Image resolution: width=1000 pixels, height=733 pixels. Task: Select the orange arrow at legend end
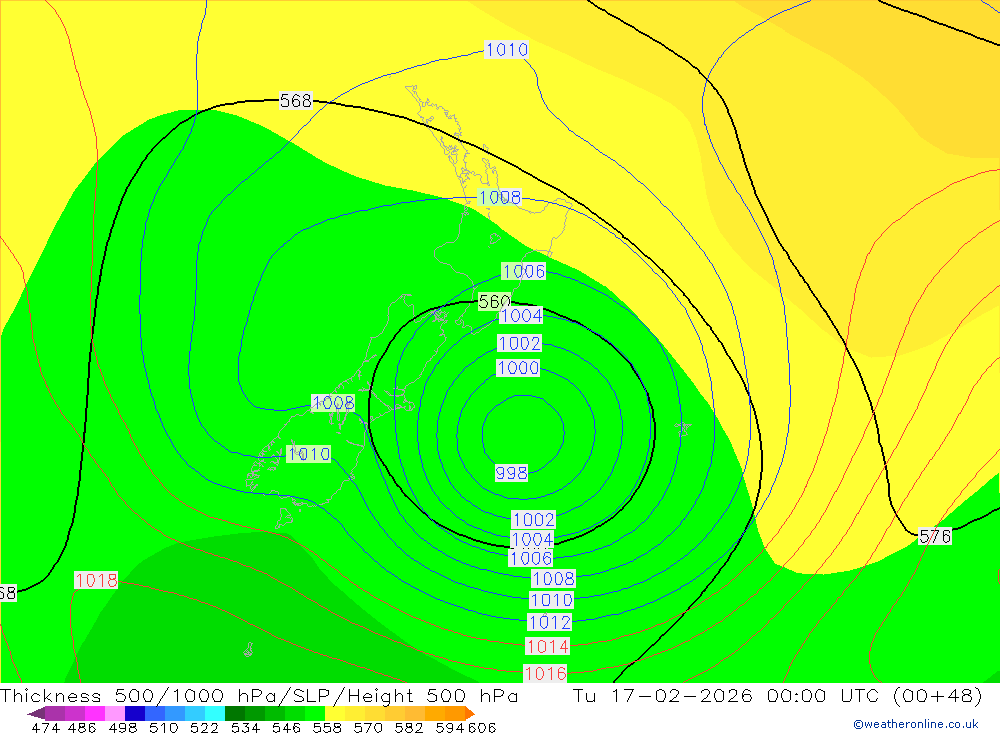click(x=469, y=713)
